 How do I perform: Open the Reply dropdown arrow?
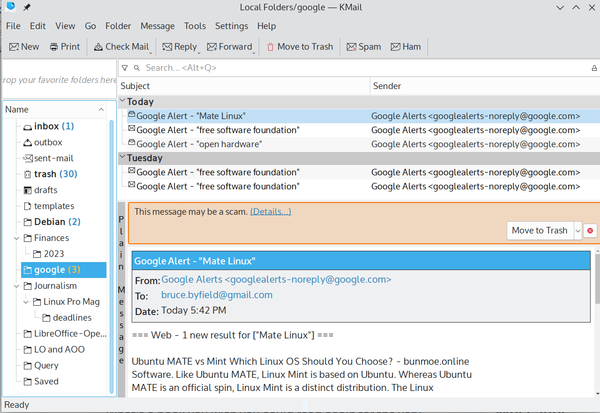pyautogui.click(x=199, y=53)
